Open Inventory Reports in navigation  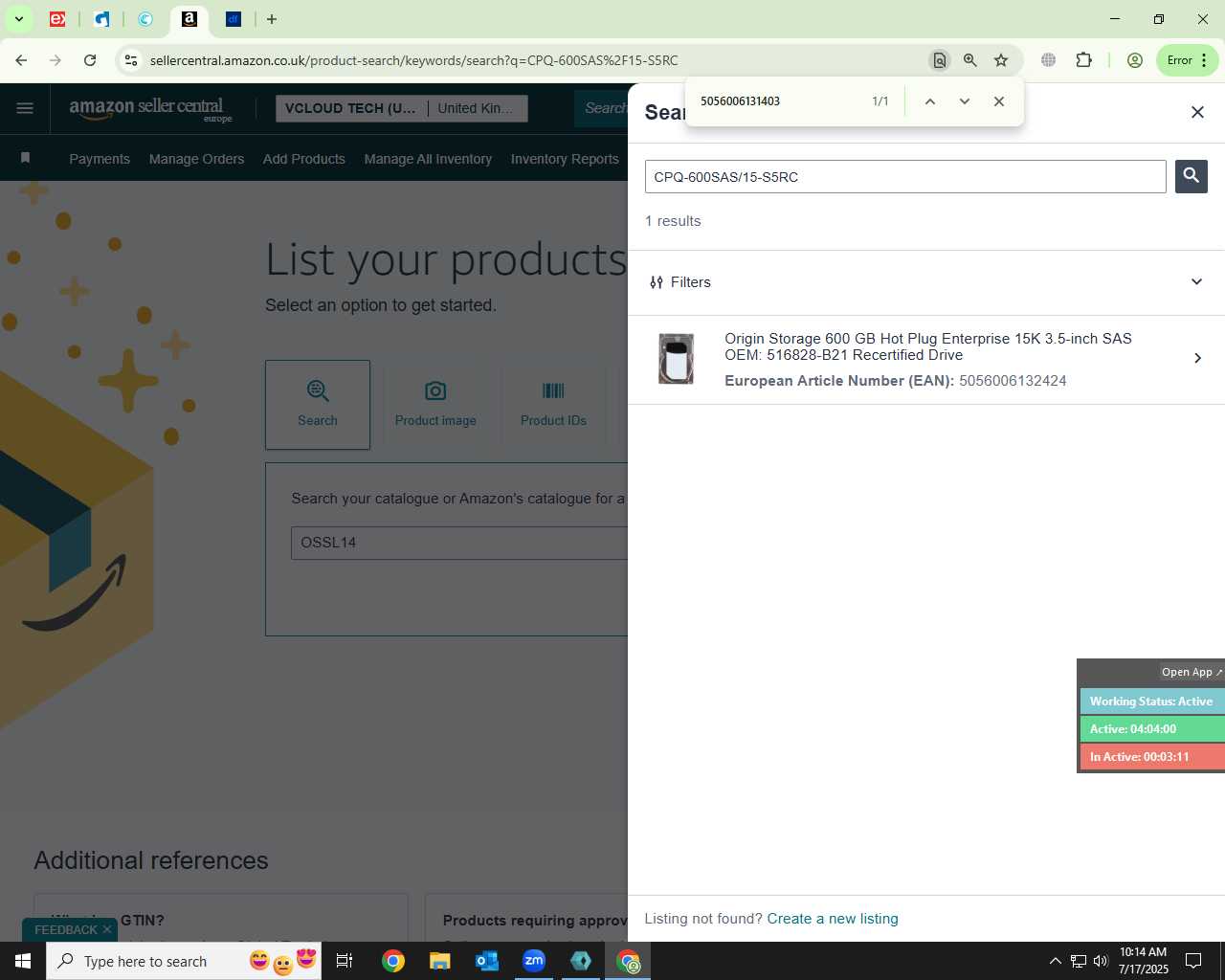click(565, 159)
